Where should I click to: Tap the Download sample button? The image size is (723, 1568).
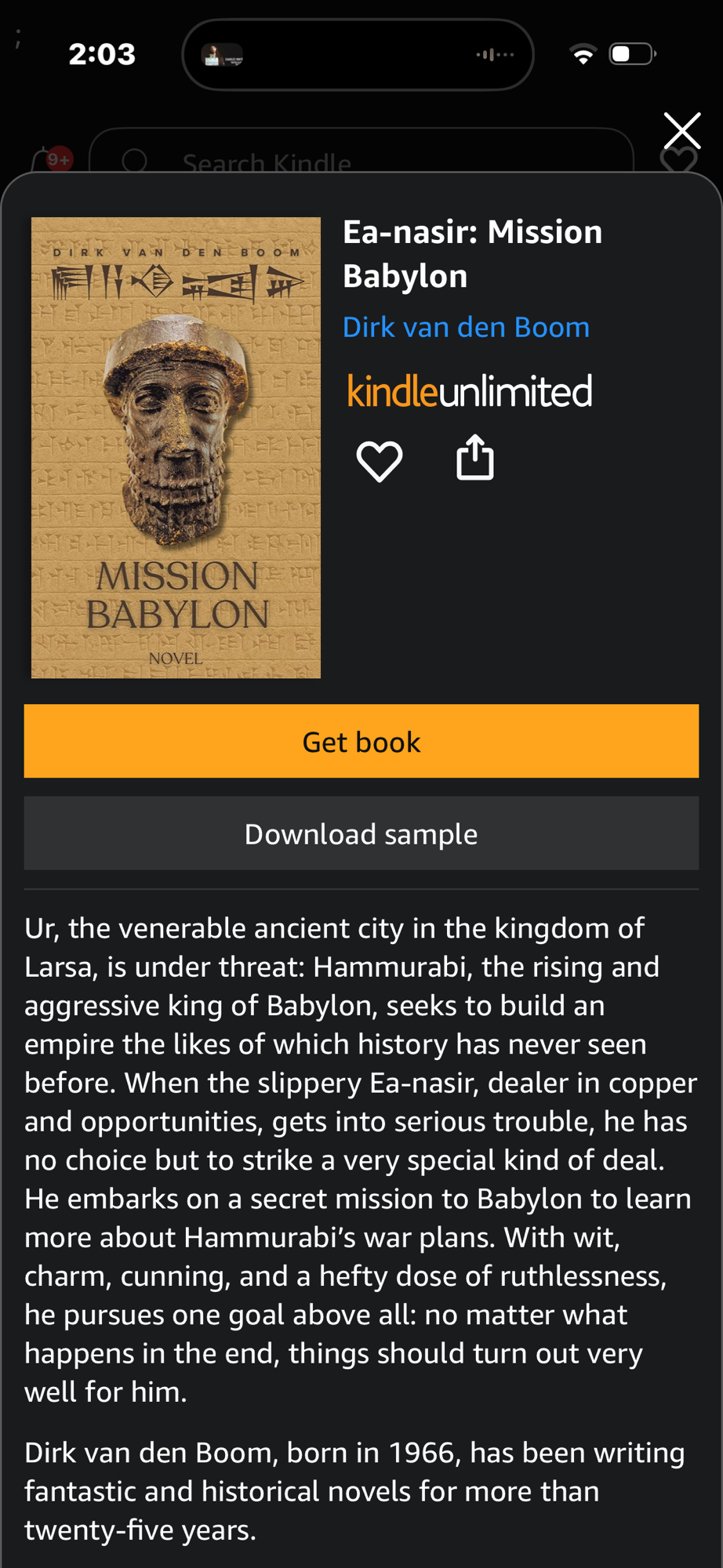(361, 833)
